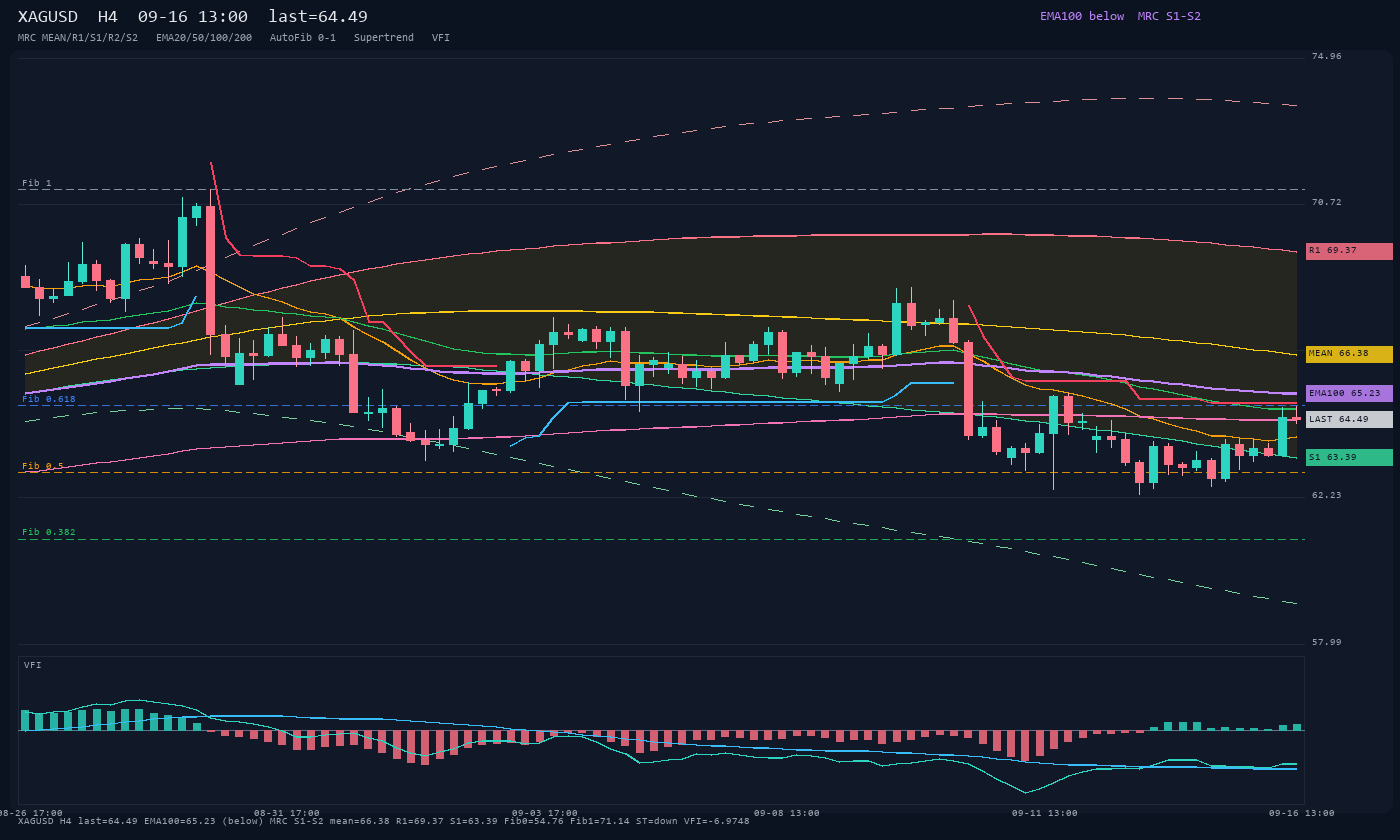Click the VFI entry in the top legend row

click(x=441, y=38)
